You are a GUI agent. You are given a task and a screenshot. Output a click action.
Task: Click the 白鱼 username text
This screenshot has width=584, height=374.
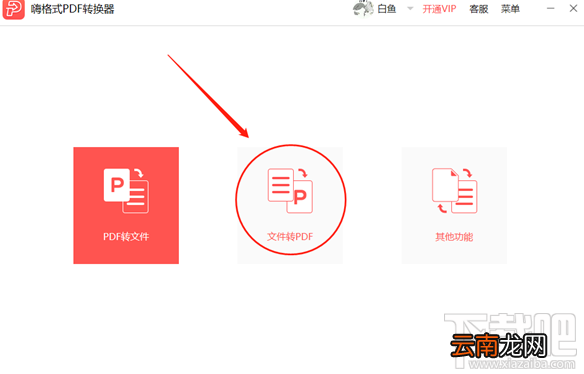387,9
